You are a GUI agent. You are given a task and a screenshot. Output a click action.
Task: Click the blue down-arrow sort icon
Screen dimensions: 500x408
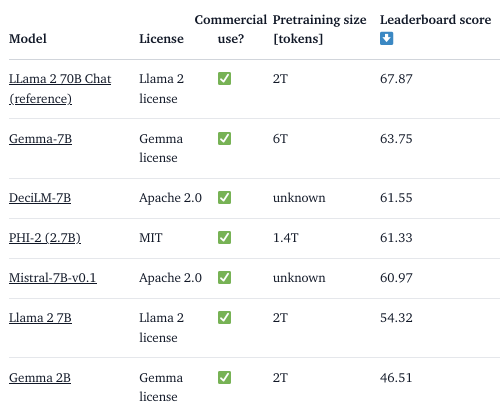[x=386, y=38]
